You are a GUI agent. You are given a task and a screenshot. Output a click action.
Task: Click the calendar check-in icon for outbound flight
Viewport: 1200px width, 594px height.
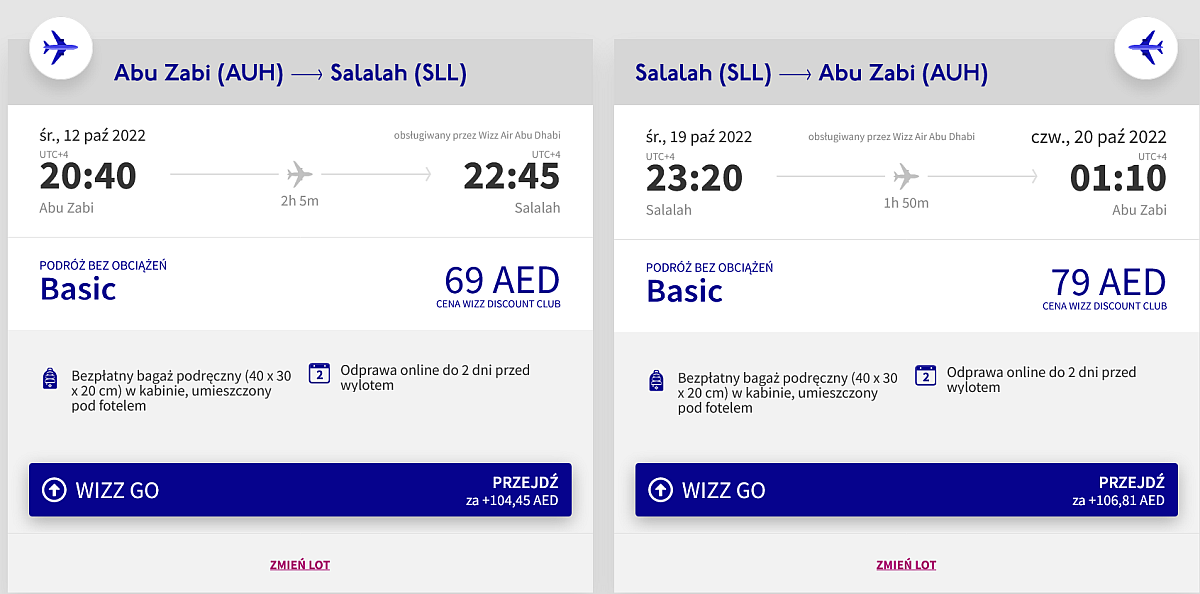coord(319,374)
